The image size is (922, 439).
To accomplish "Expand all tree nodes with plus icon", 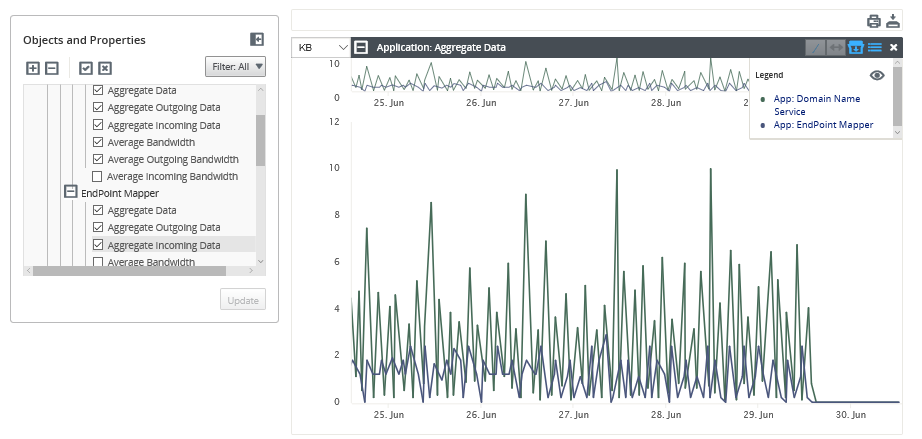I will 33,68.
